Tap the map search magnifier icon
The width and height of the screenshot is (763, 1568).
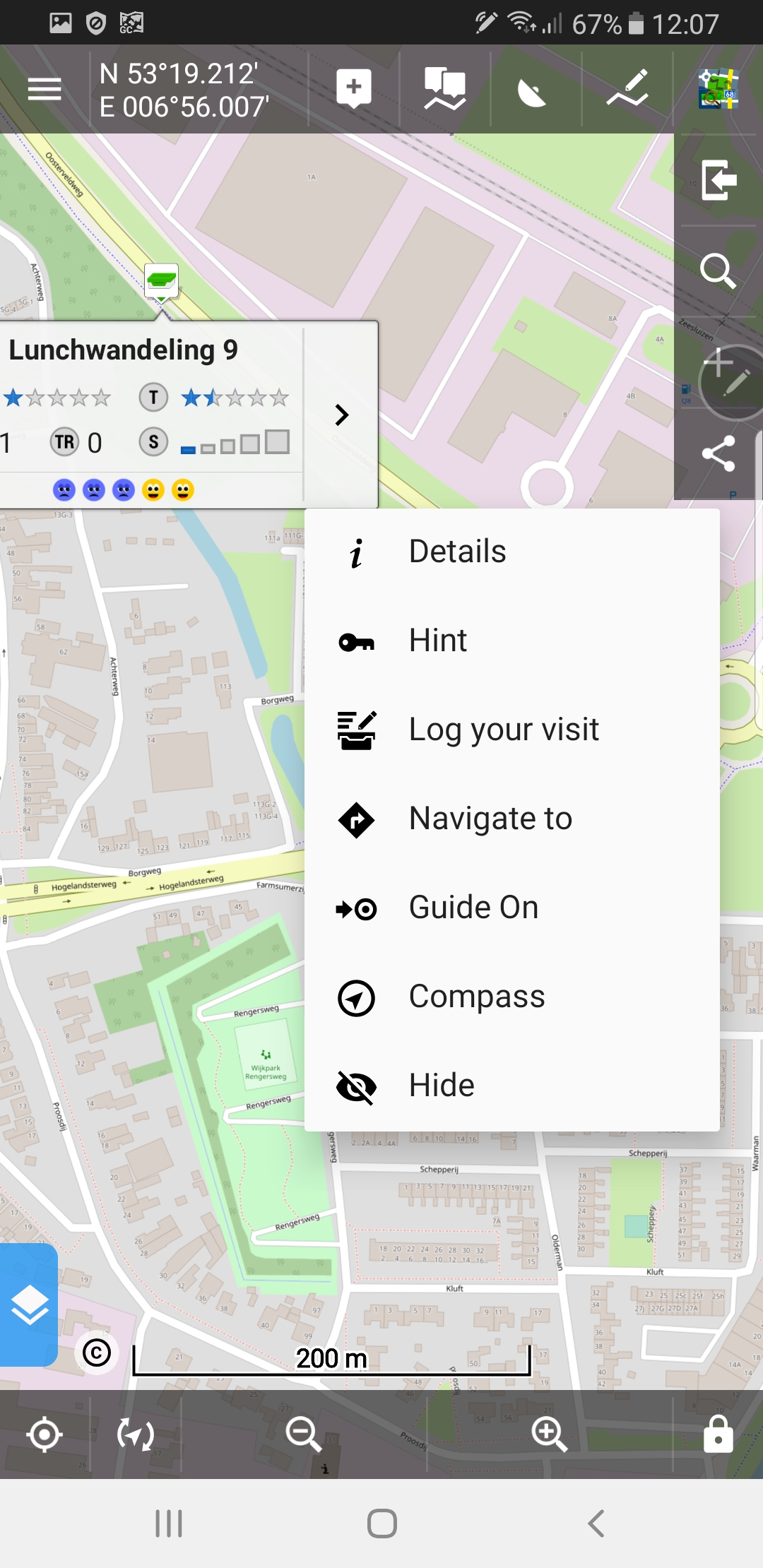pos(718,271)
